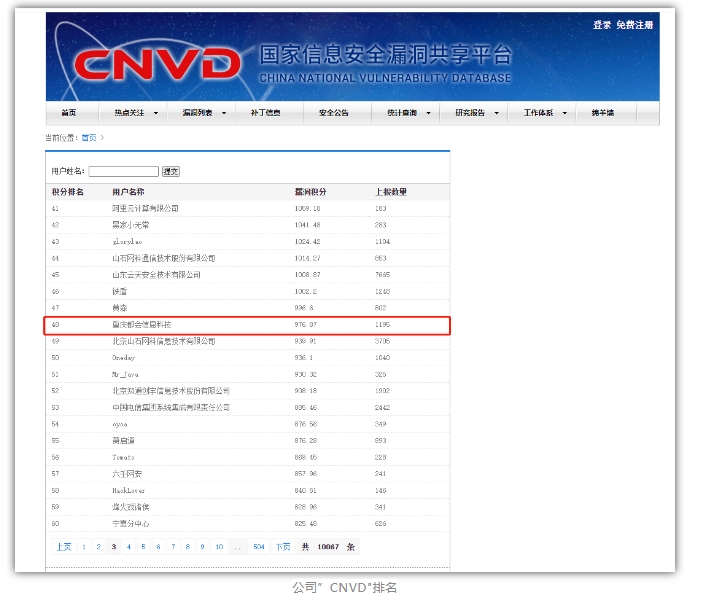Open the 热点关注 menu
The width and height of the screenshot is (711, 600).
(129, 113)
